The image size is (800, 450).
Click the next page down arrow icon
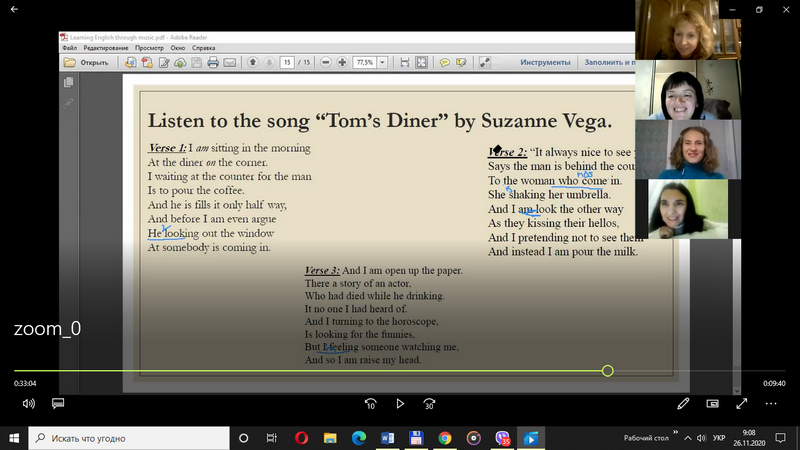coord(269,62)
